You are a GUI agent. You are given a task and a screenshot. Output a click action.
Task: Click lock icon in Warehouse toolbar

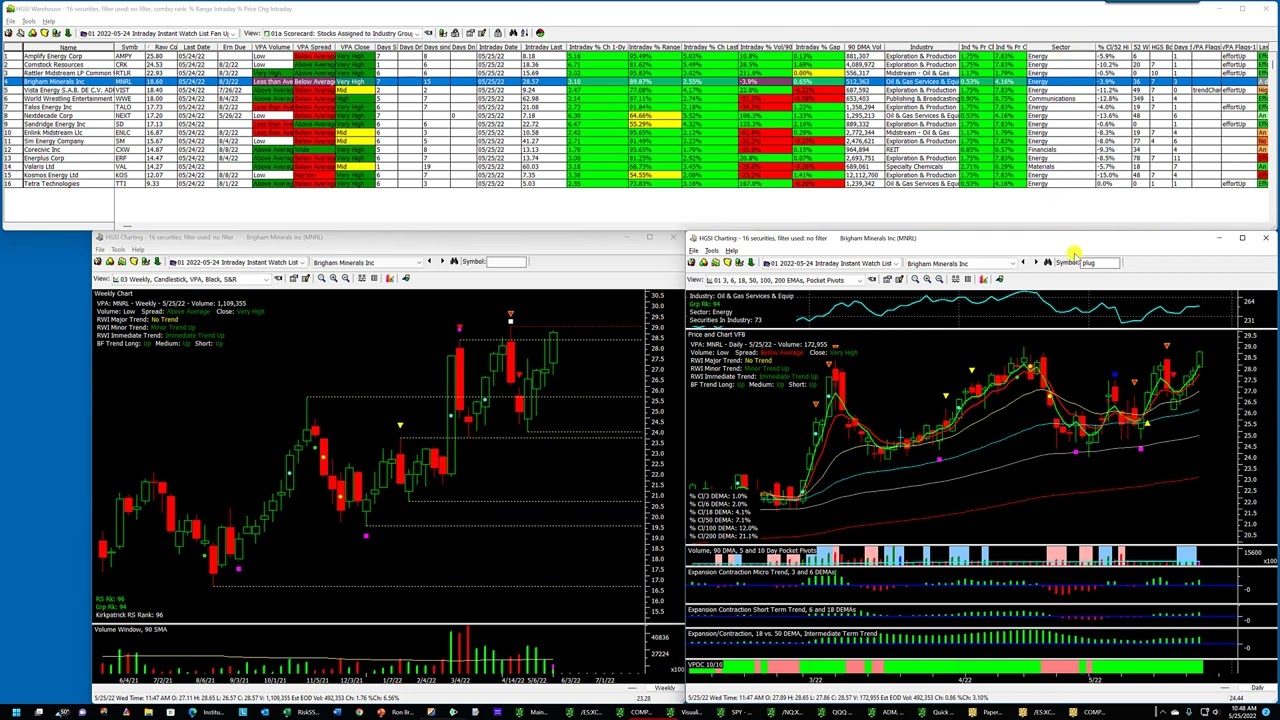(497, 33)
